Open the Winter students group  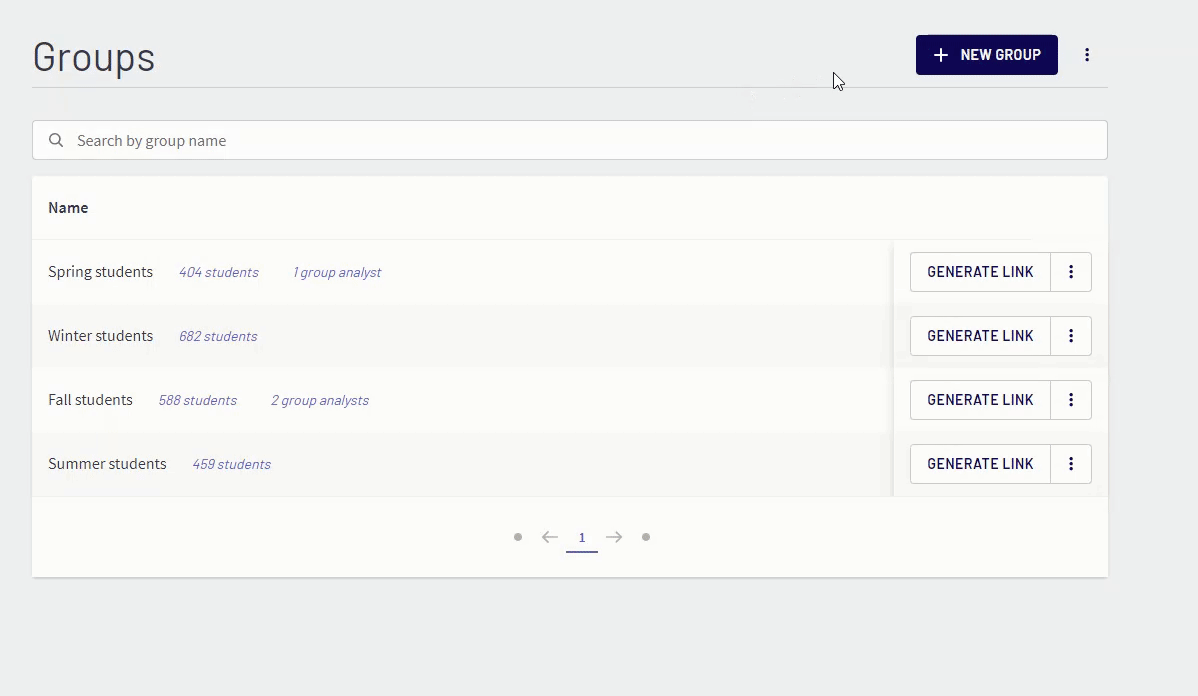pyautogui.click(x=100, y=336)
